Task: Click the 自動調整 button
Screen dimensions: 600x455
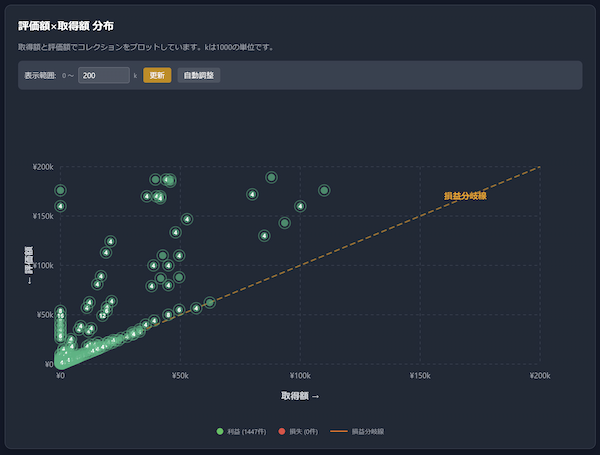Action: [x=198, y=75]
